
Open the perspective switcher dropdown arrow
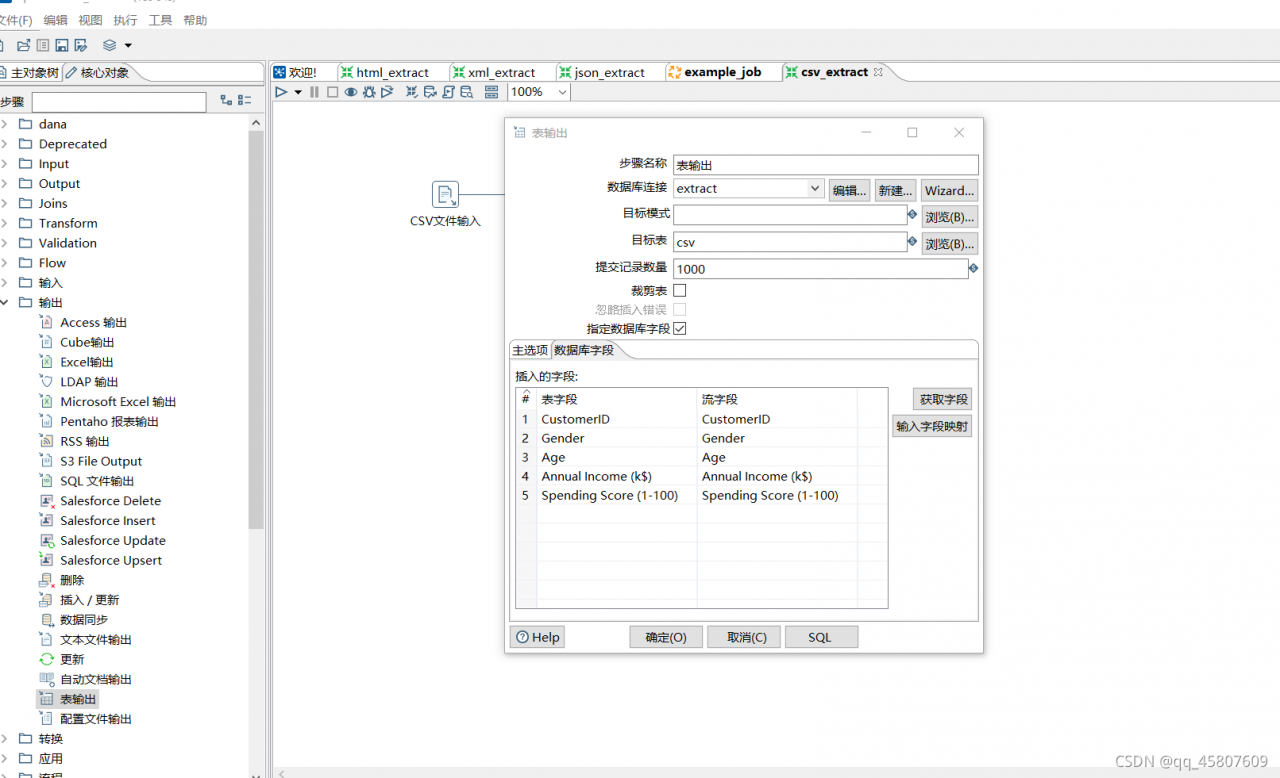(x=128, y=45)
